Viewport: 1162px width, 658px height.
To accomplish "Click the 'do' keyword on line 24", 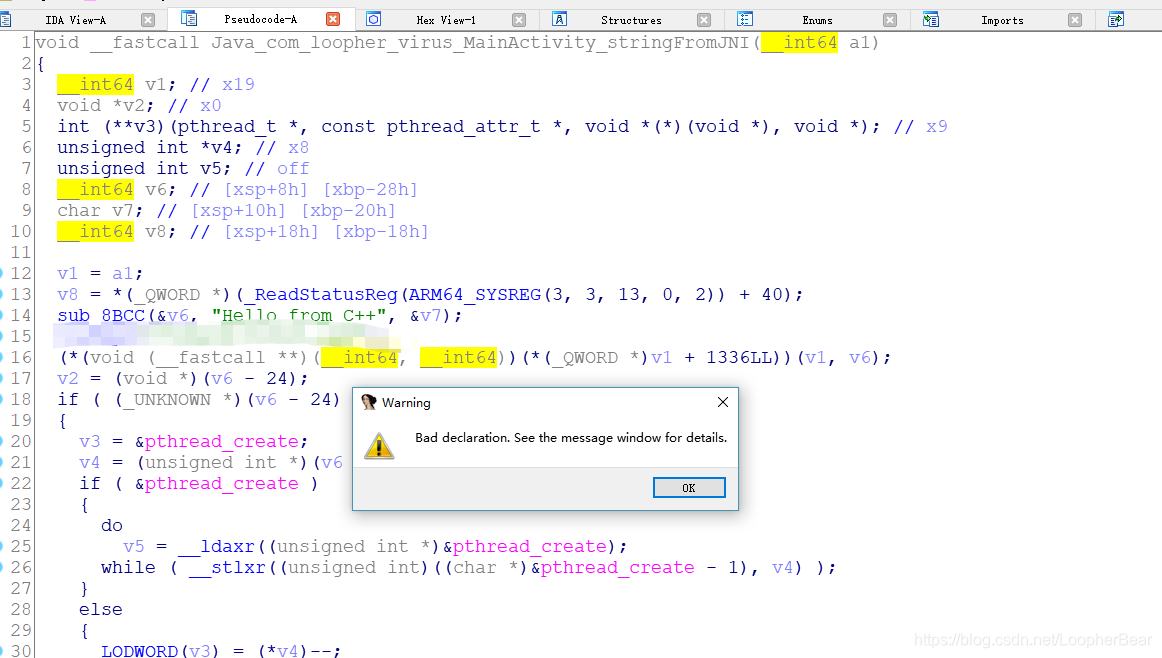I will click(x=112, y=525).
